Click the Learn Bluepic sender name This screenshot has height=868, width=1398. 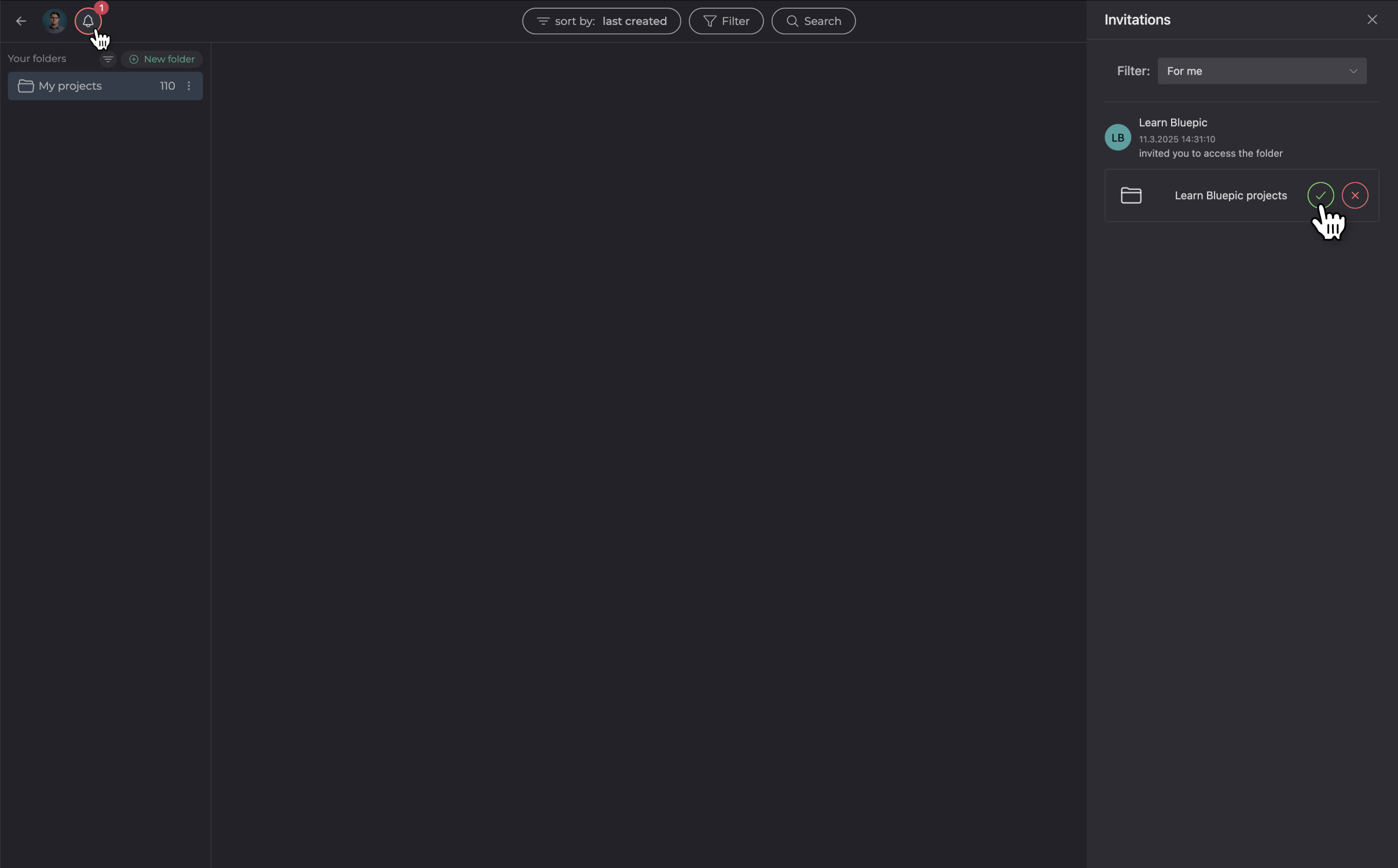coord(1173,123)
